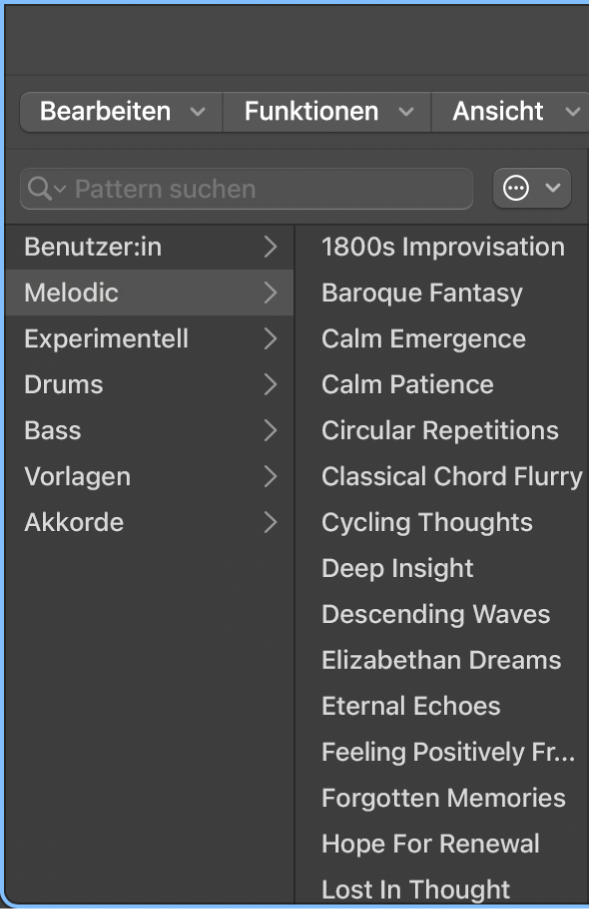Expand the Drums category chevron
This screenshot has width=591, height=910.
point(269,384)
